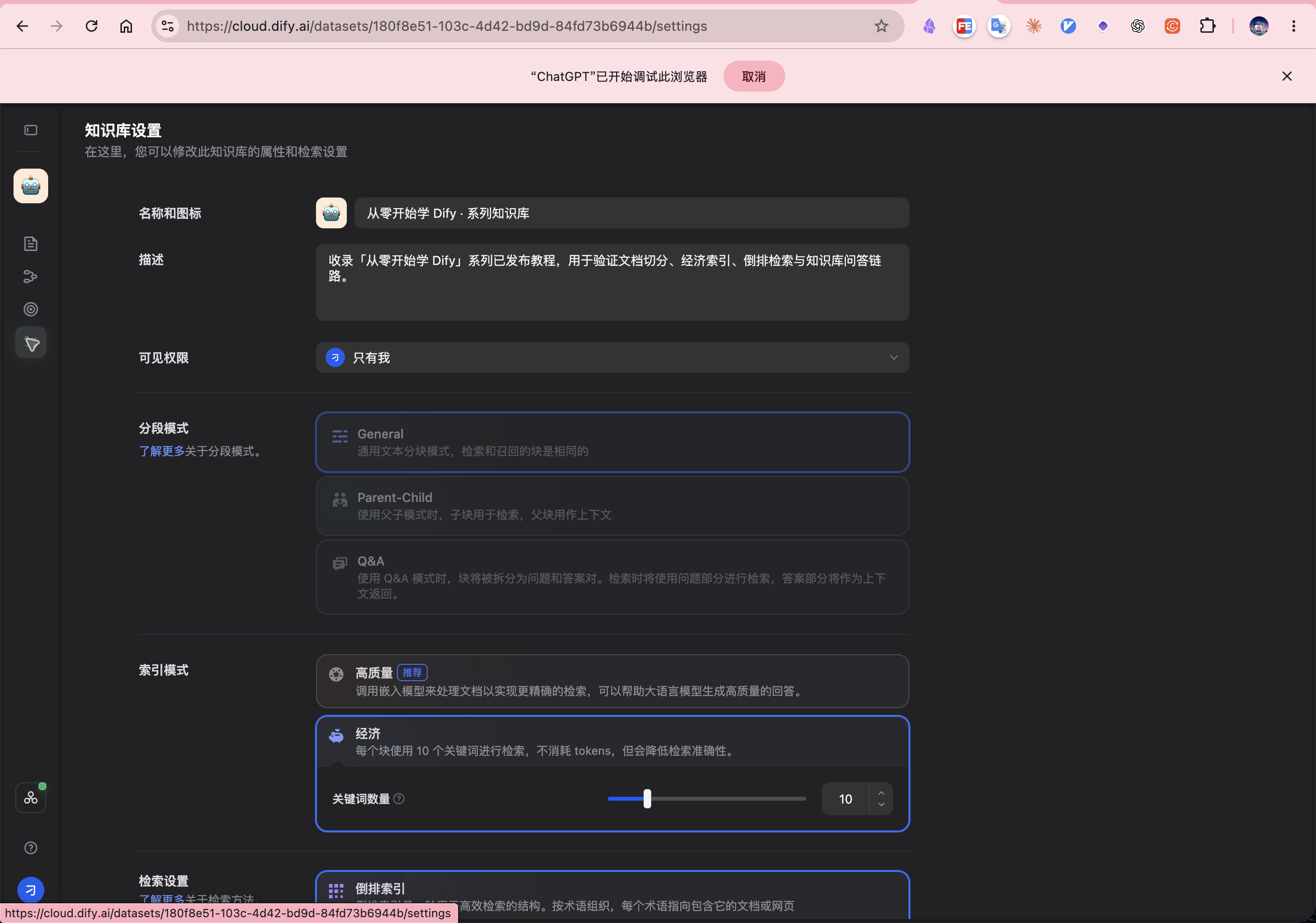Image resolution: width=1316 pixels, height=923 pixels.
Task: Open the account avatar at sidebar bottom
Action: 31,890
